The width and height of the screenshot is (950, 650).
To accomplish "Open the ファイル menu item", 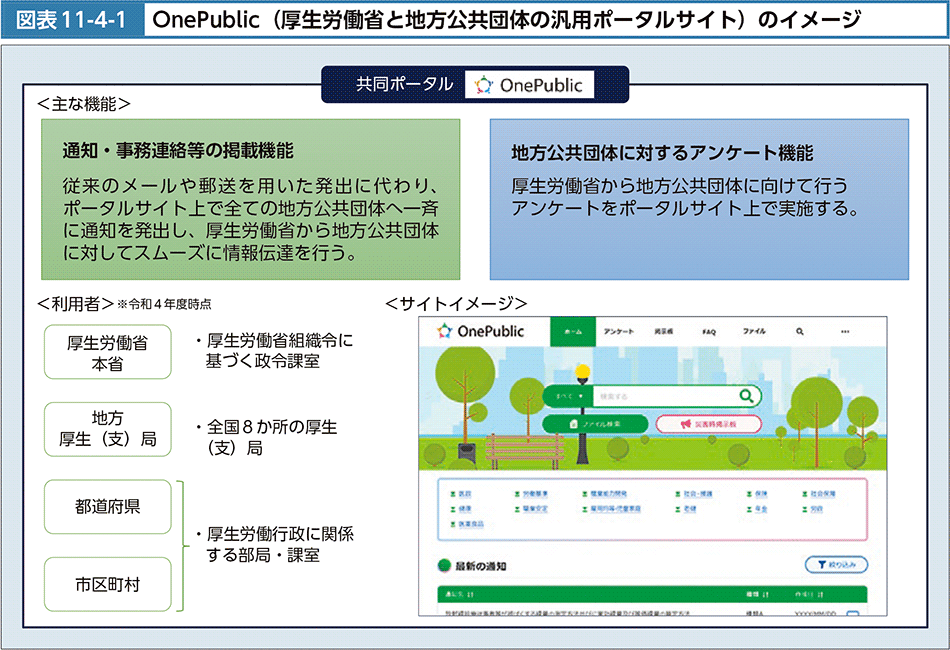I will (754, 331).
